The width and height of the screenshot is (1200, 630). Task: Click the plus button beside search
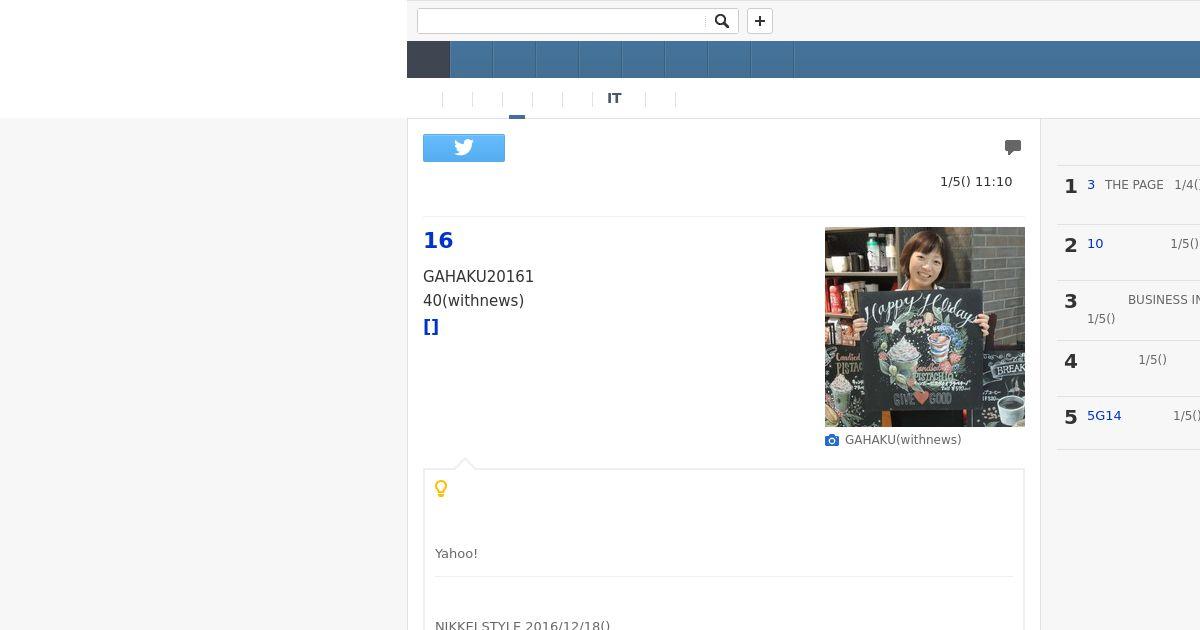point(760,21)
